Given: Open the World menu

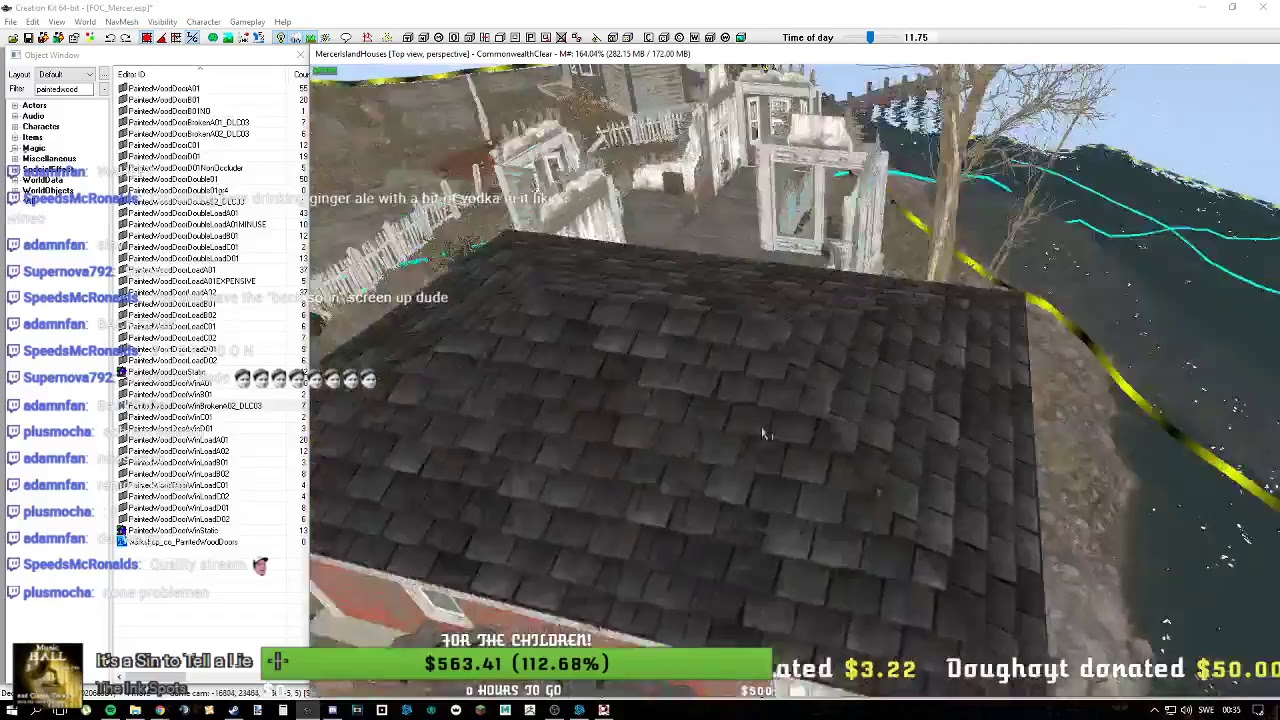Looking at the screenshot, I should pyautogui.click(x=85, y=22).
